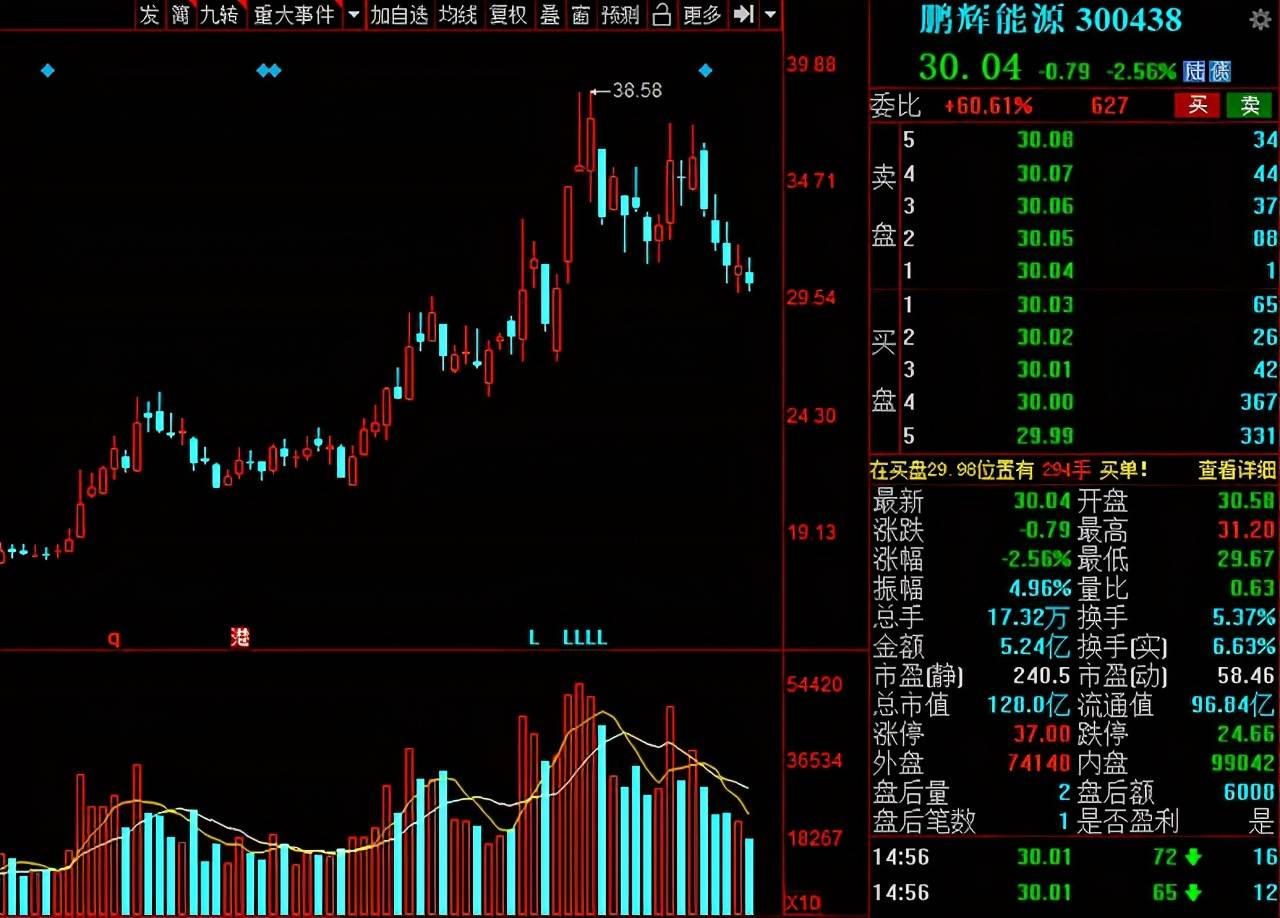Click the 最低 value 29.67
Image resolution: width=1280 pixels, height=918 pixels.
1246,559
